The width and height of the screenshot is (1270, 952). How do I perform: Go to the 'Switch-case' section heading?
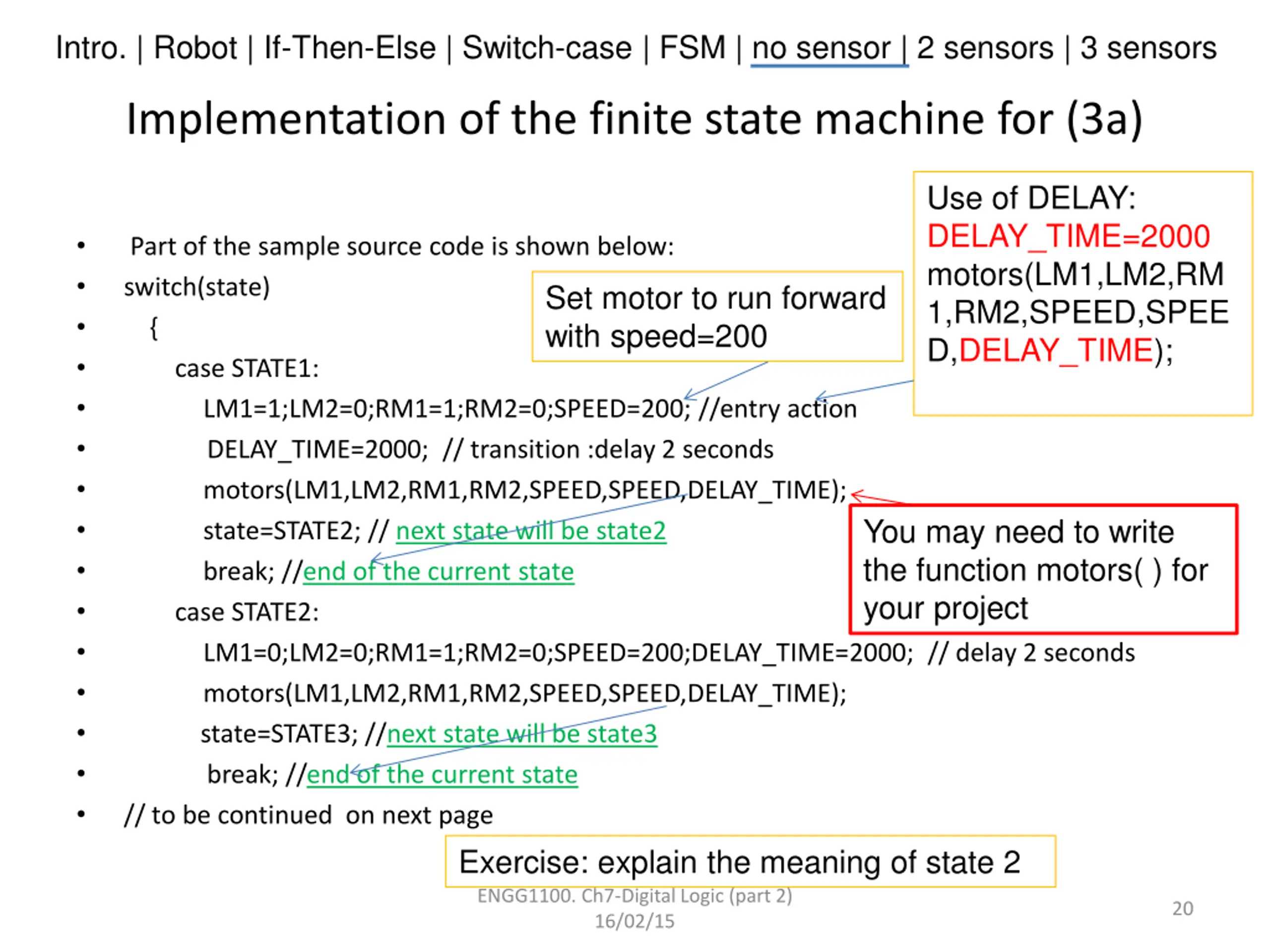pos(547,48)
